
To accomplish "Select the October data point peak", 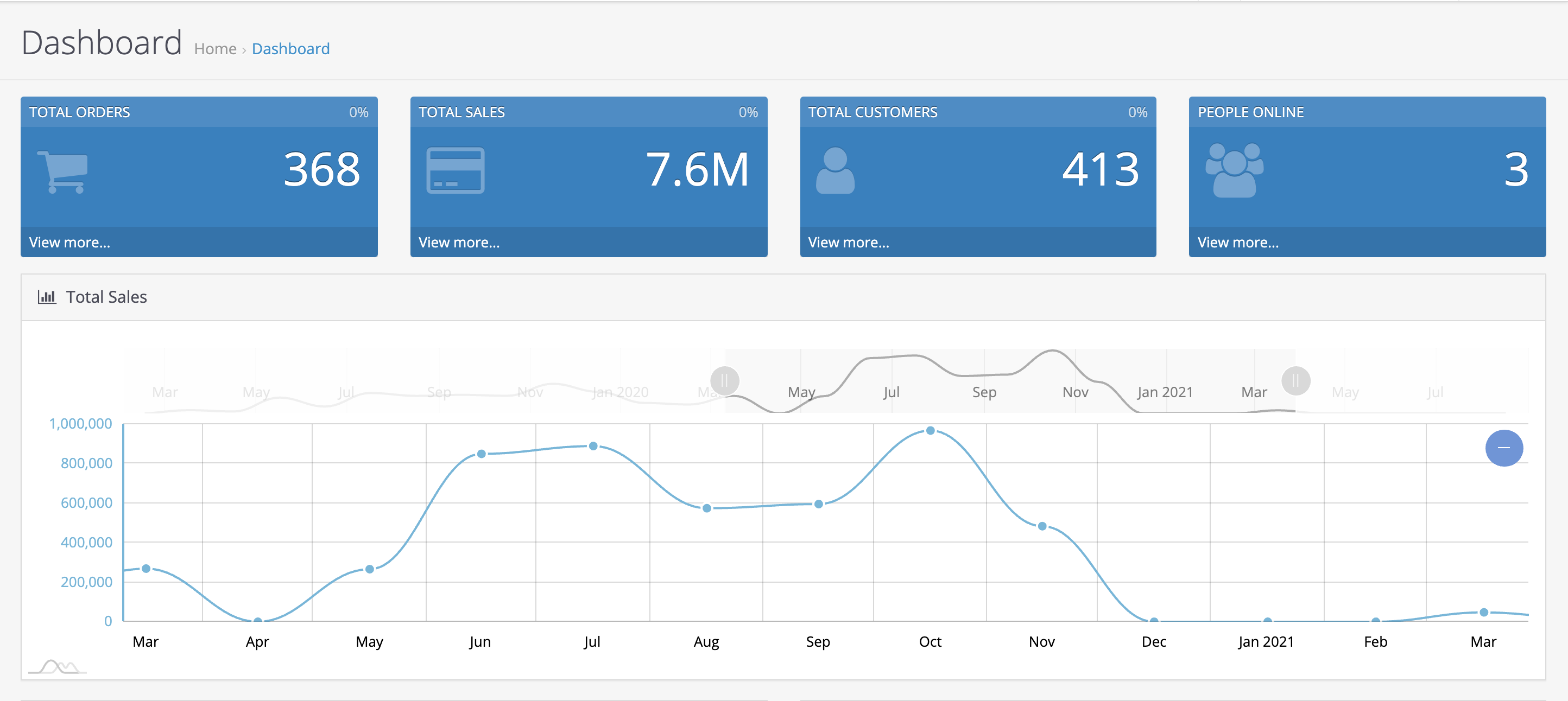I will pos(930,431).
